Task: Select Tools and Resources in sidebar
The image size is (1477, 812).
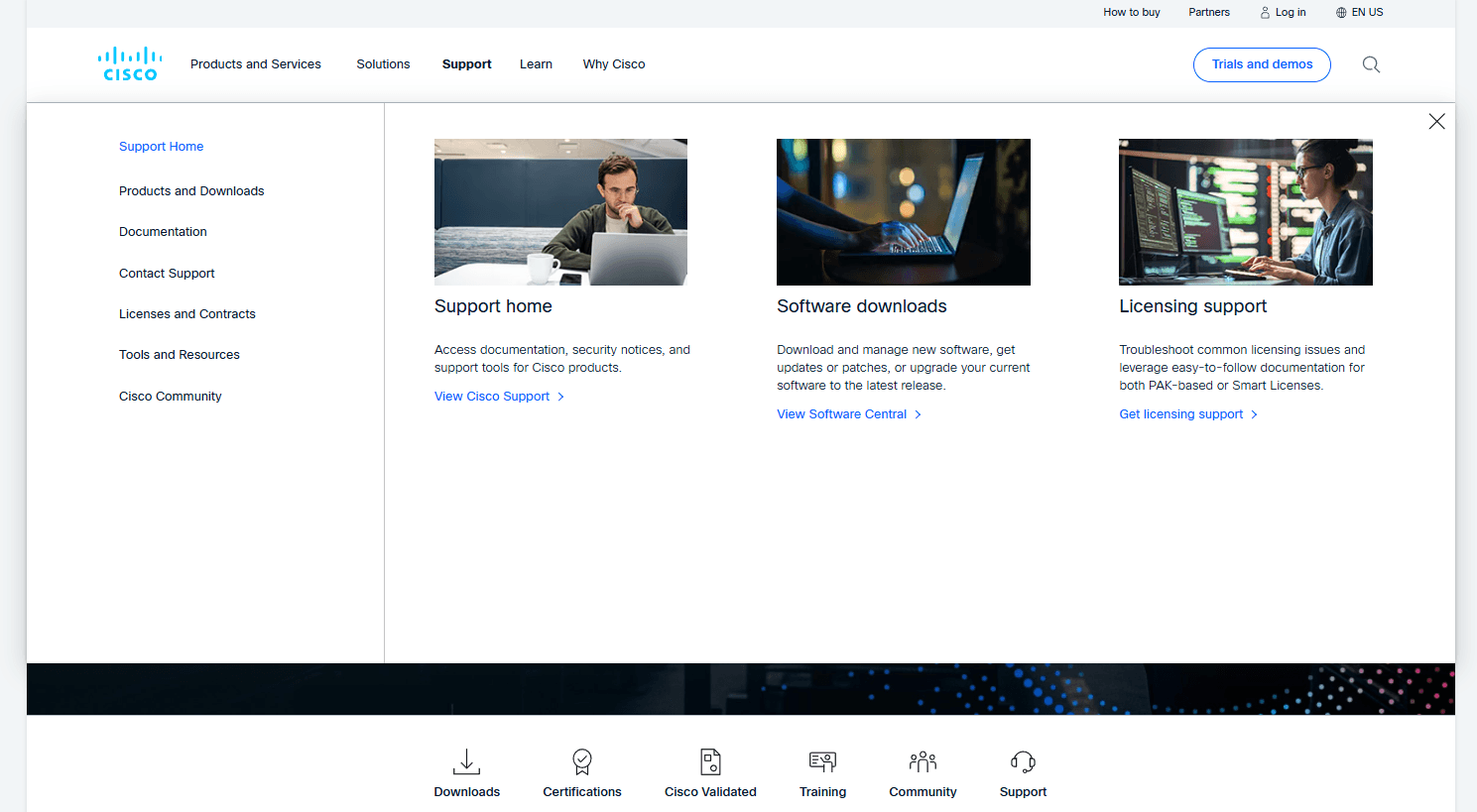Action: point(180,355)
